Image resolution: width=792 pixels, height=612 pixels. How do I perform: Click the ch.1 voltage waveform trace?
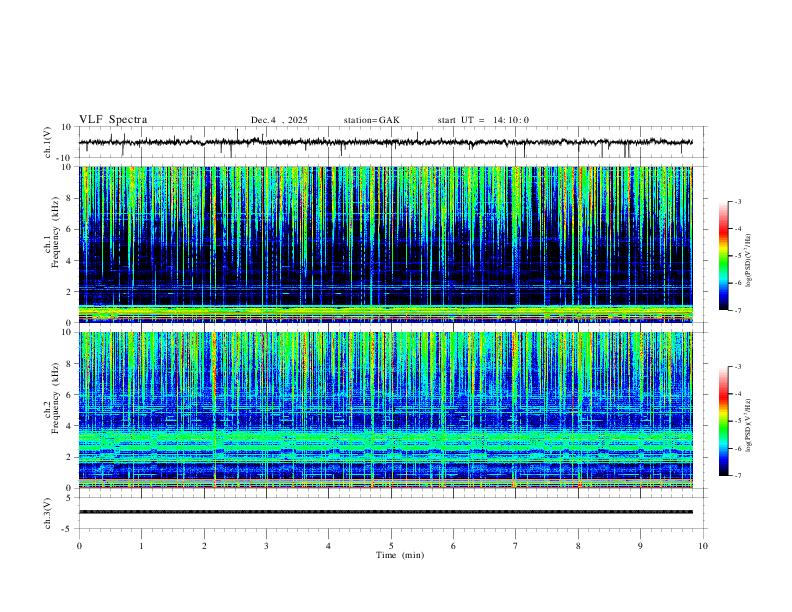pyautogui.click(x=386, y=142)
